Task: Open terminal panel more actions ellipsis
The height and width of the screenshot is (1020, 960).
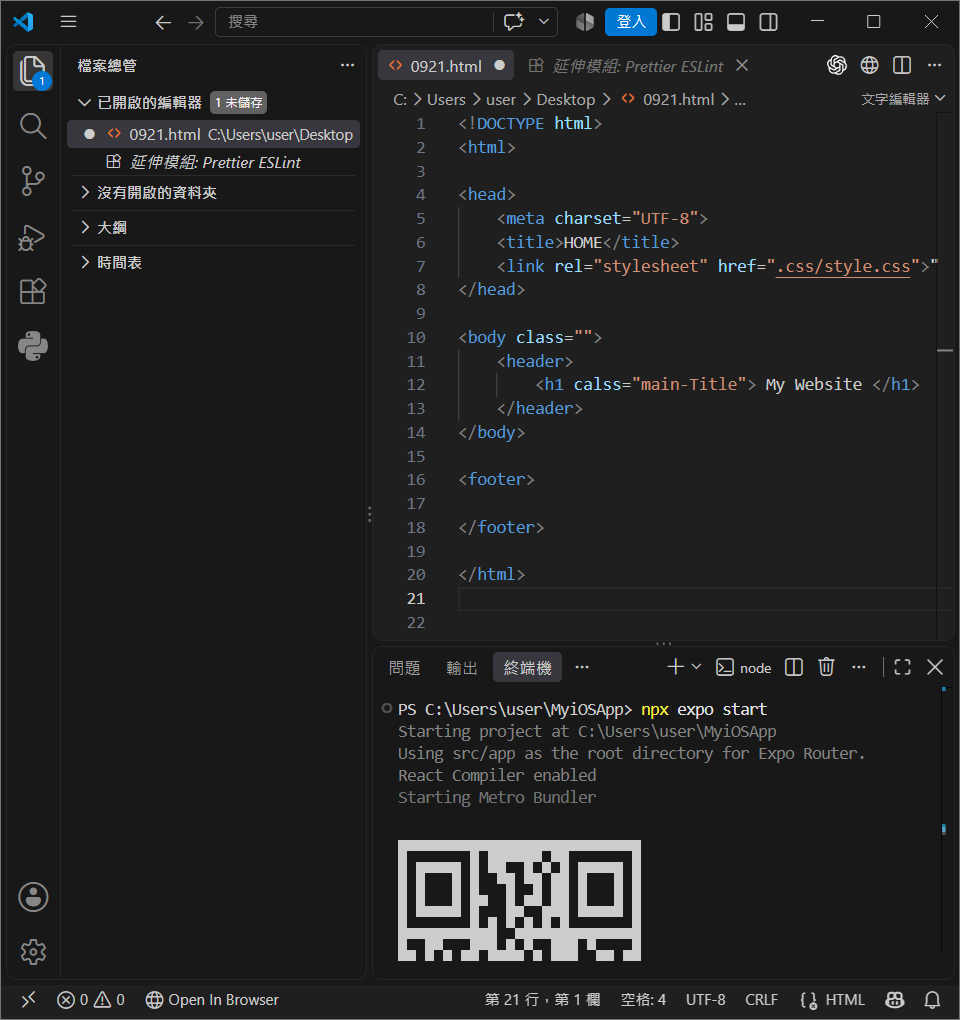Action: (859, 667)
